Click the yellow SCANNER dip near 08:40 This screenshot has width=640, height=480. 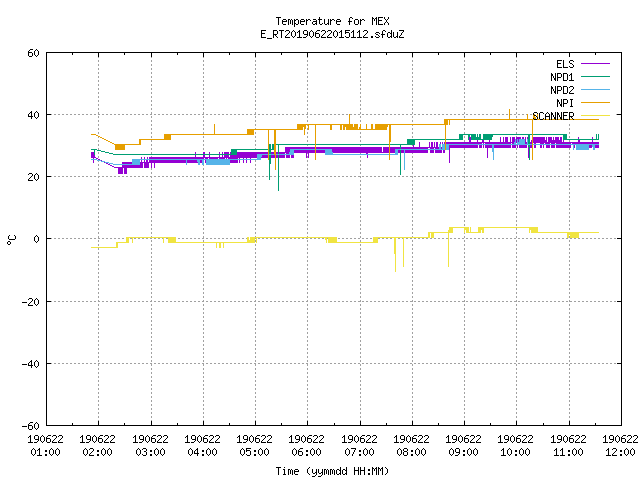coord(449,249)
